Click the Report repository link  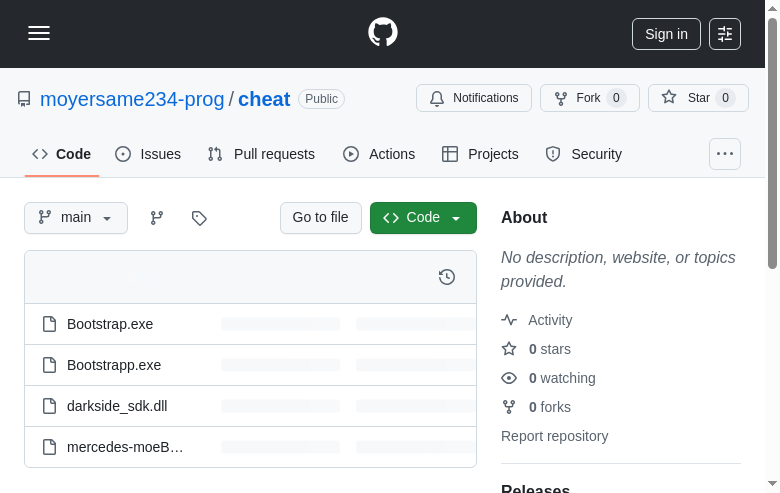coord(555,436)
